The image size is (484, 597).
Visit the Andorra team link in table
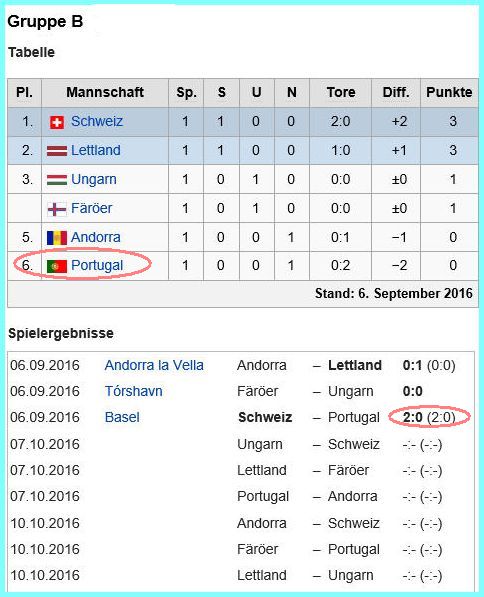click(x=96, y=237)
